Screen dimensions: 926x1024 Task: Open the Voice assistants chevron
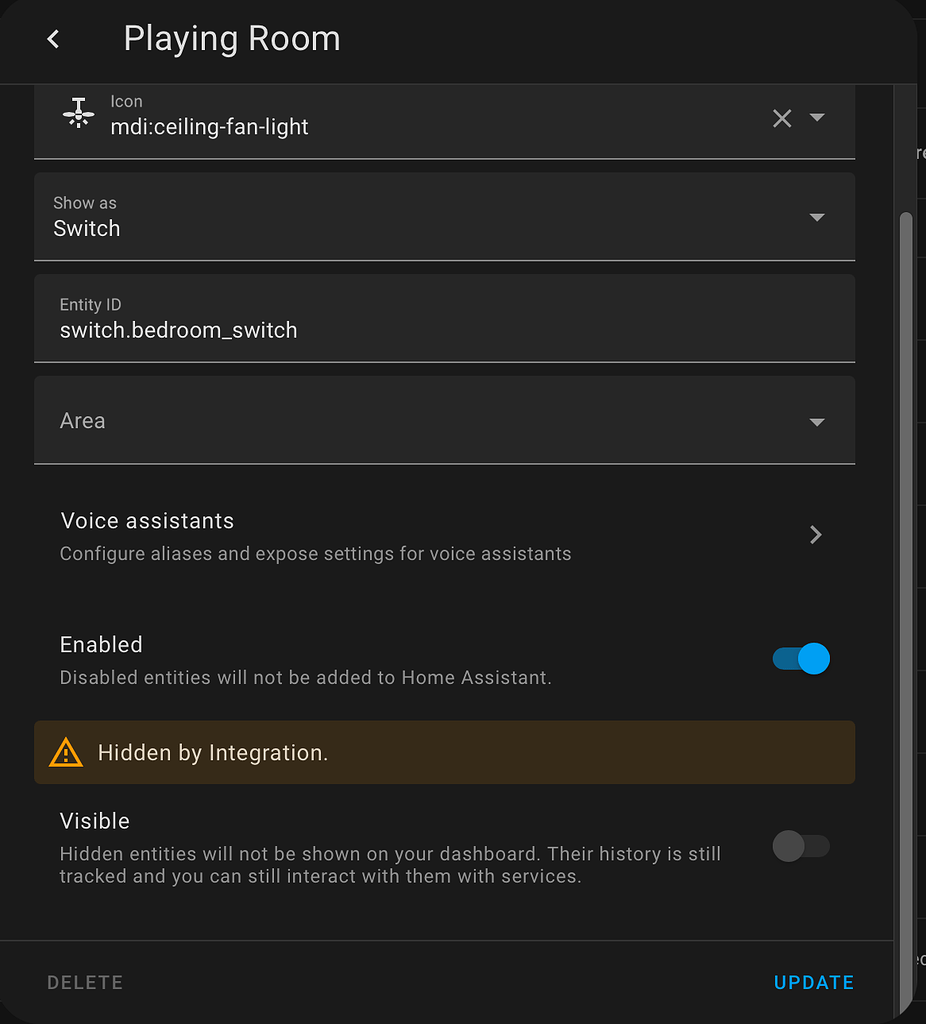point(815,535)
